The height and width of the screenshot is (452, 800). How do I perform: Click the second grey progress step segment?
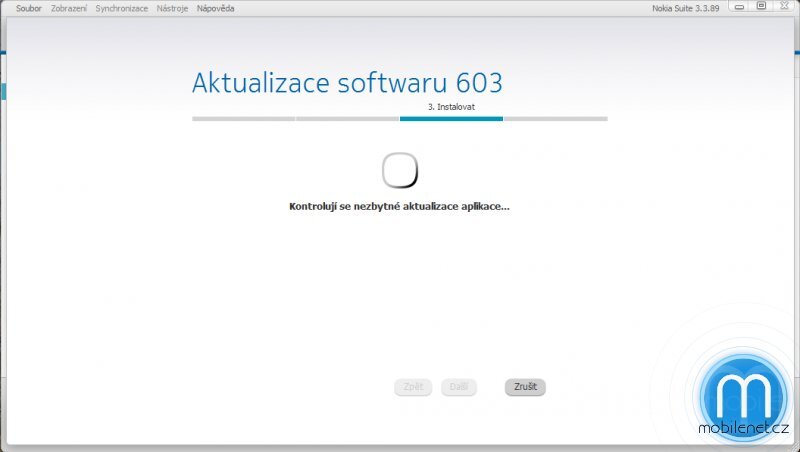click(347, 118)
